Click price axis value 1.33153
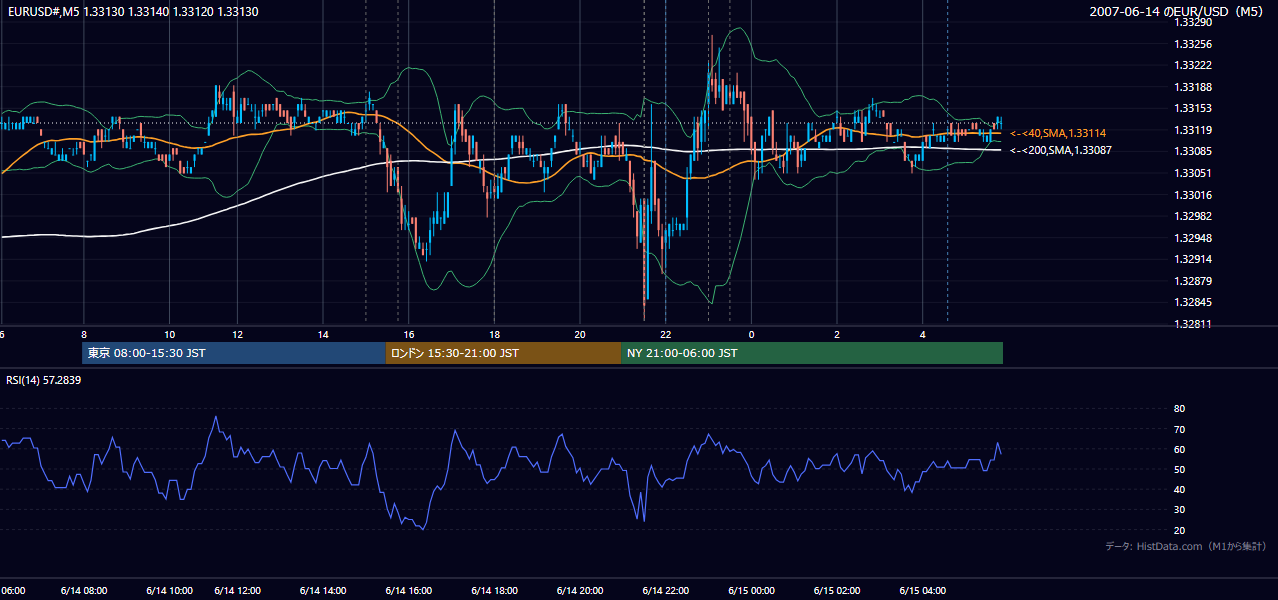The height and width of the screenshot is (600, 1278). (1193, 108)
